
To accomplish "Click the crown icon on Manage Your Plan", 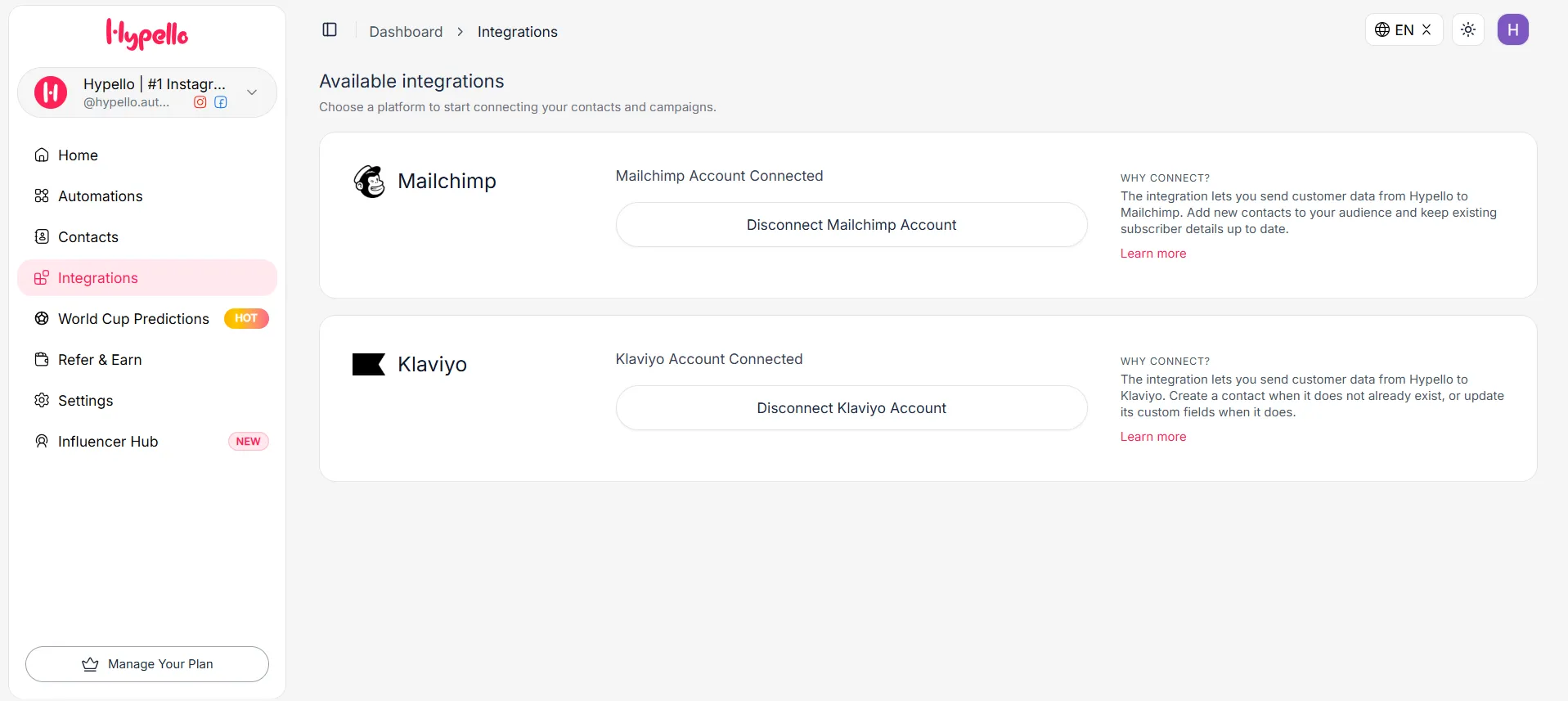I will pos(90,664).
